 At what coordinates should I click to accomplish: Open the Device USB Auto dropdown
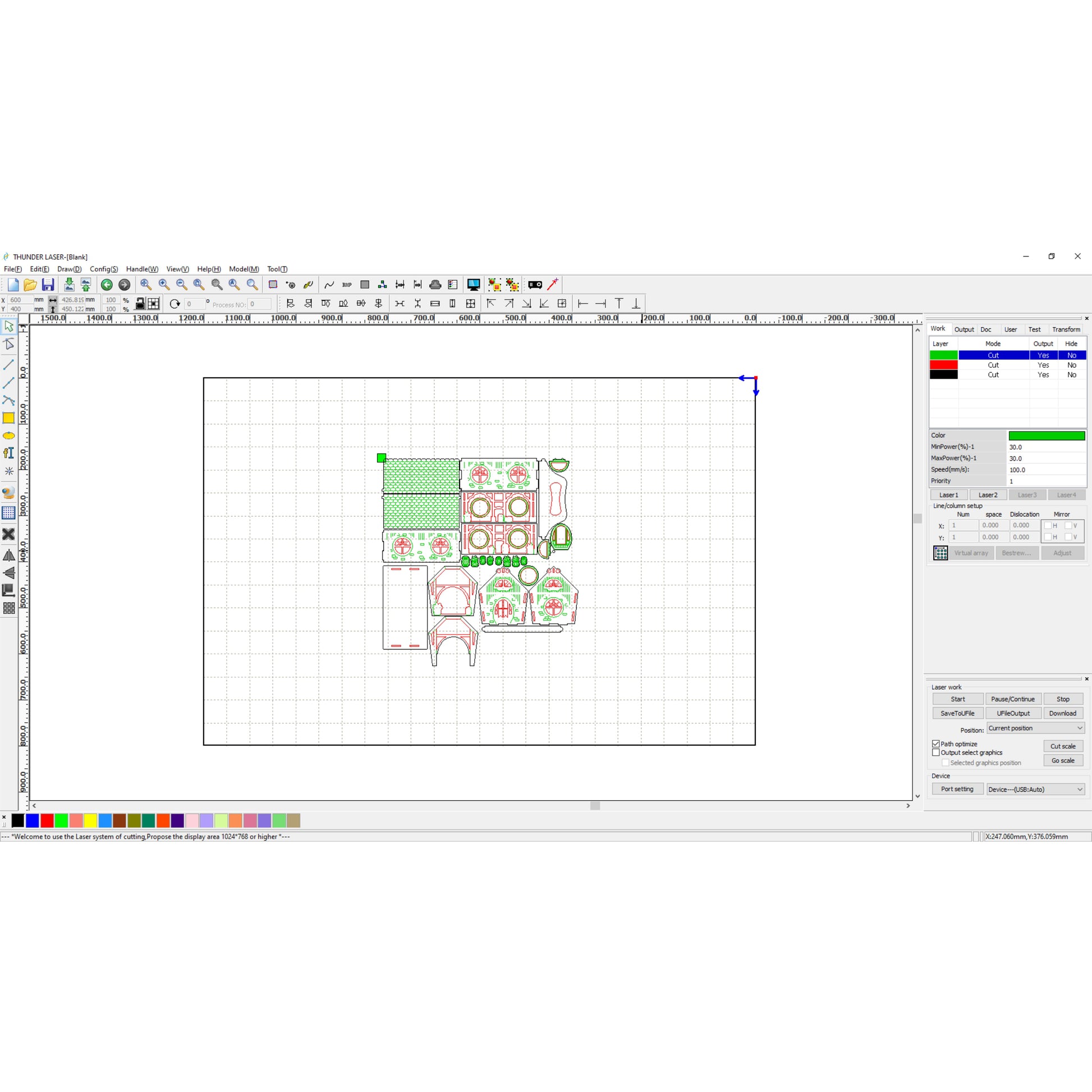coord(1035,789)
